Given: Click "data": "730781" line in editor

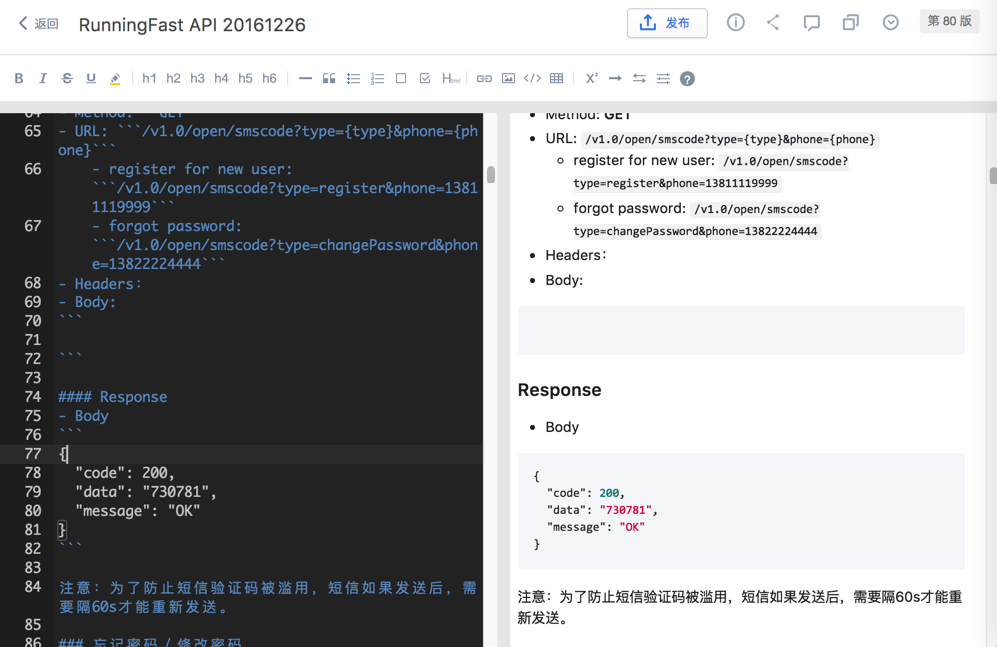Looking at the screenshot, I should (x=146, y=492).
